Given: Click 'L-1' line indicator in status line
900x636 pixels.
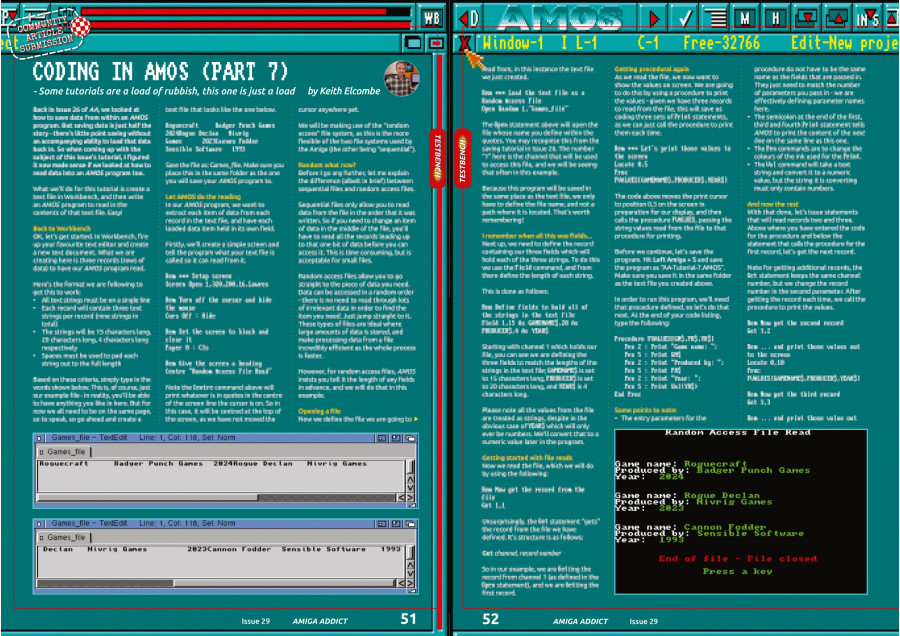Looking at the screenshot, I should tap(586, 43).
